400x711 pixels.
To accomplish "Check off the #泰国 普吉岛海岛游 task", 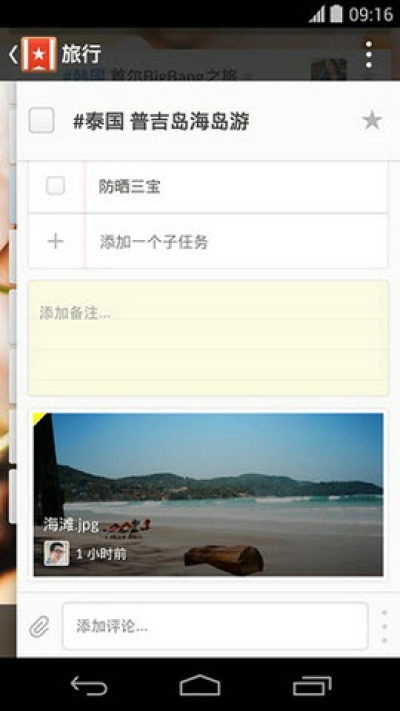I will point(42,121).
